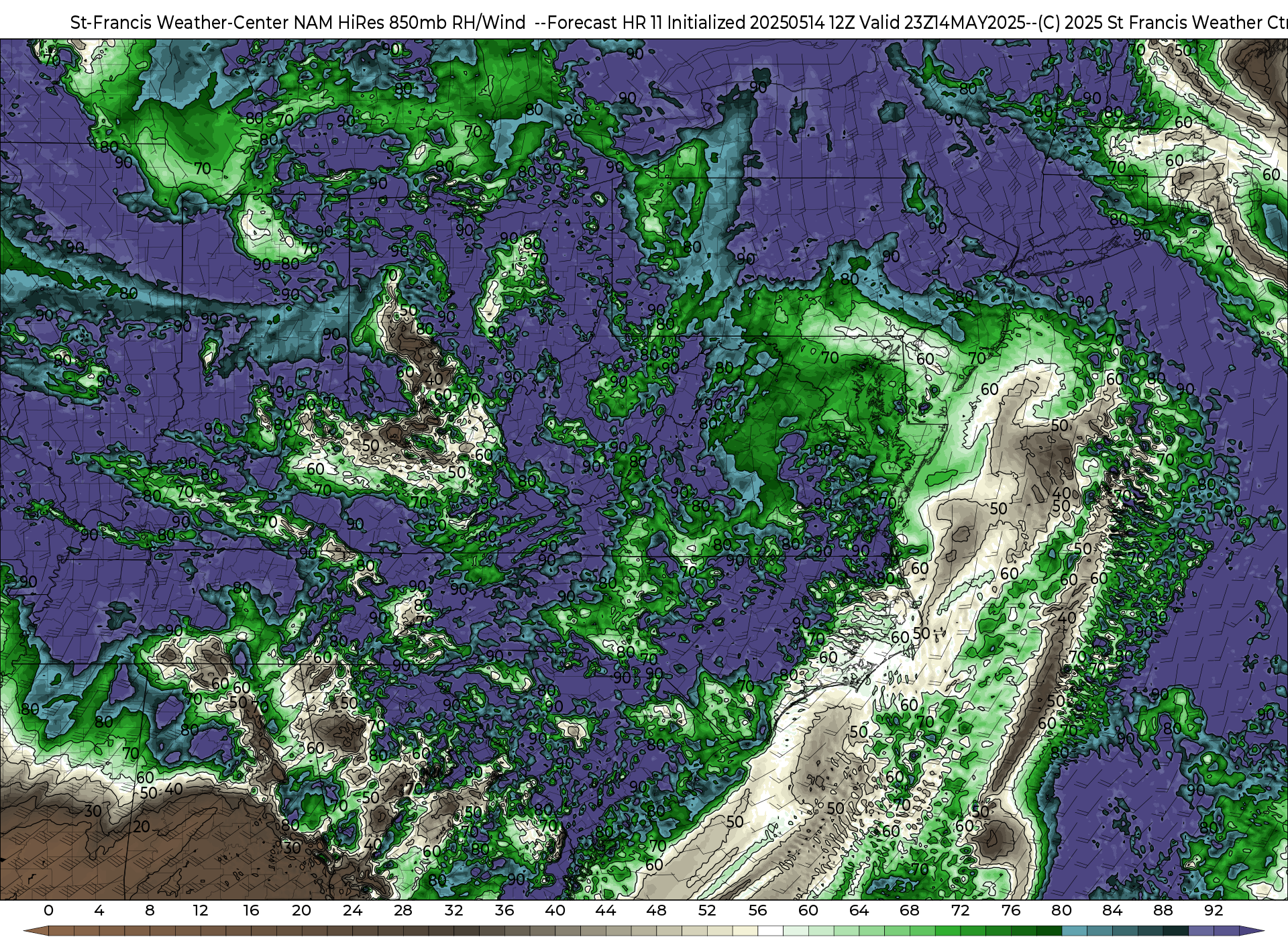Click the "NAM HiRes 850mb RH/Wind" title text
The width and height of the screenshot is (1288, 939).
(409, 22)
